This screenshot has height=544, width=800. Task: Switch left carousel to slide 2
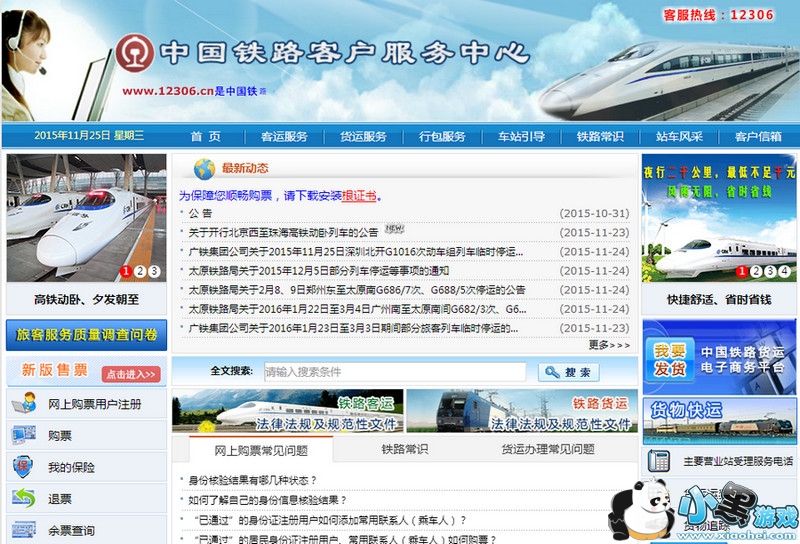(140, 271)
